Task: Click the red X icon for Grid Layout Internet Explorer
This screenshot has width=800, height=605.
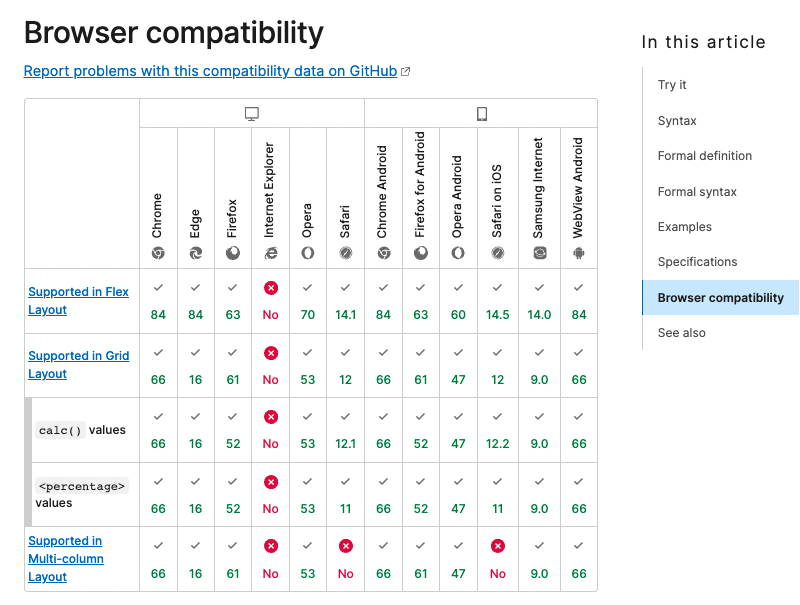Action: [x=271, y=353]
